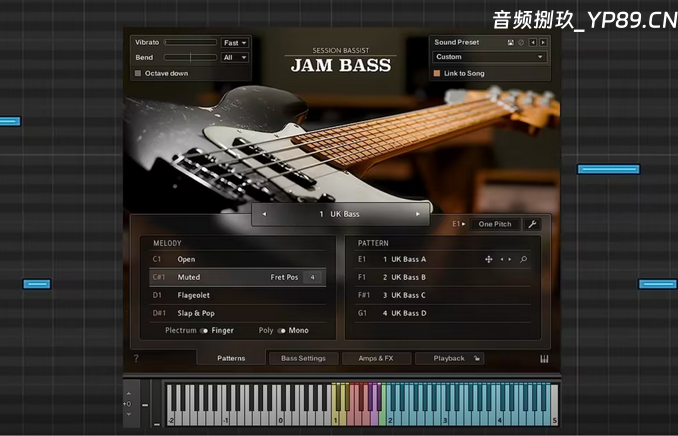This screenshot has width=678, height=436.
Task: Click the drag-to-DAW arrows icon on UK Bass A
Action: click(489, 259)
